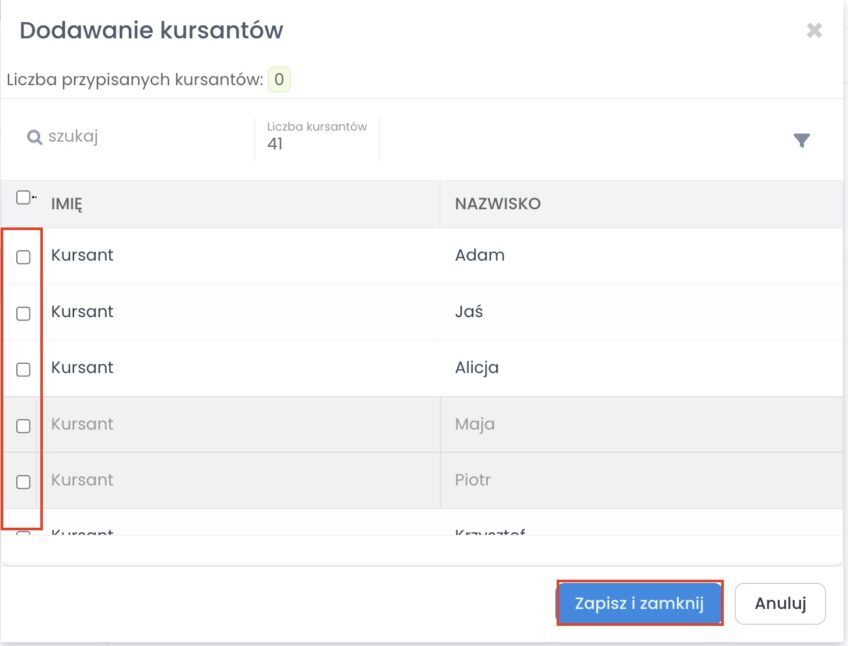
Task: Click the Piotr surname cell
Action: [473, 480]
